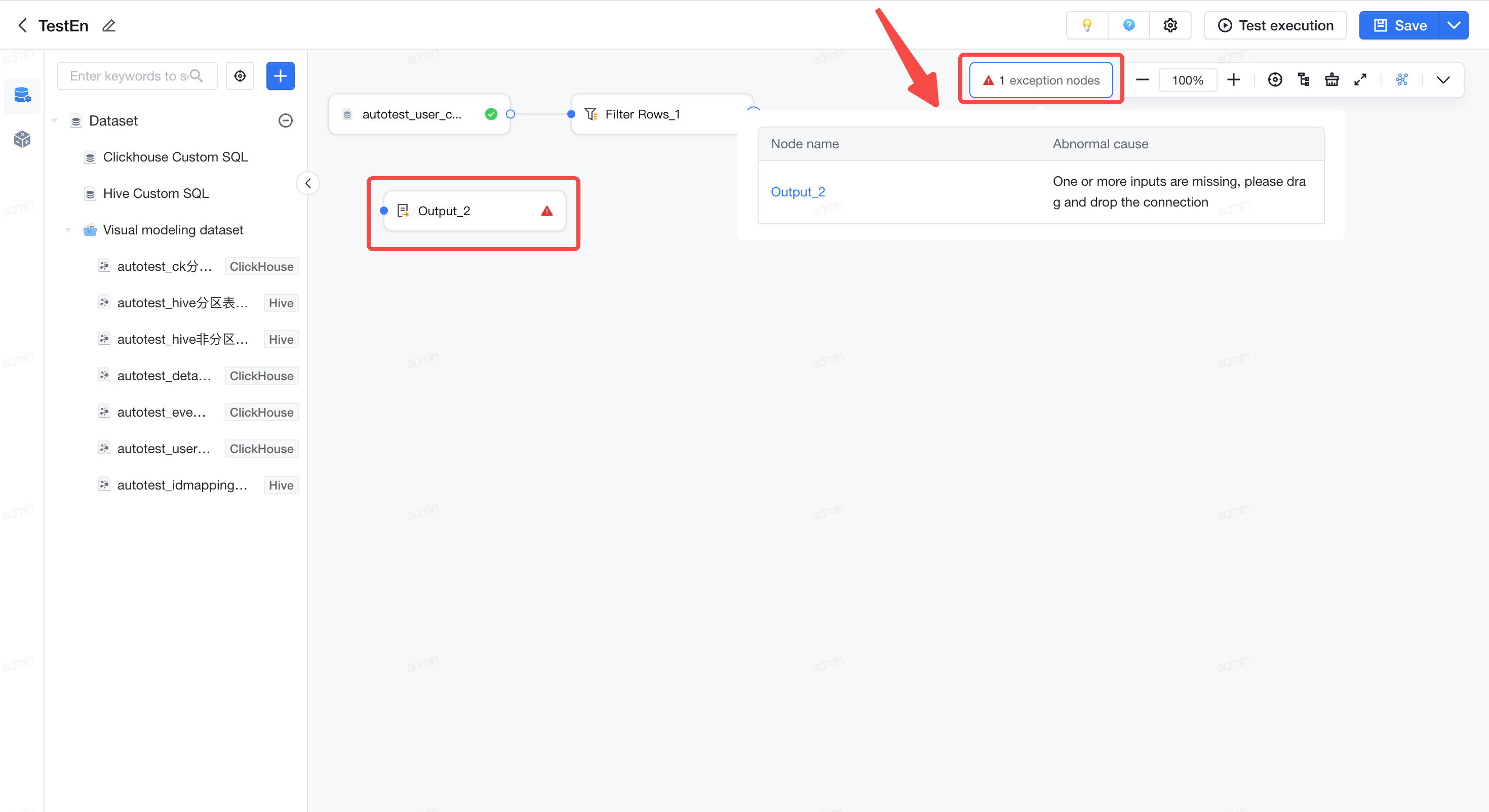Click the hierarchy auto-layout icon

pyautogui.click(x=1304, y=80)
